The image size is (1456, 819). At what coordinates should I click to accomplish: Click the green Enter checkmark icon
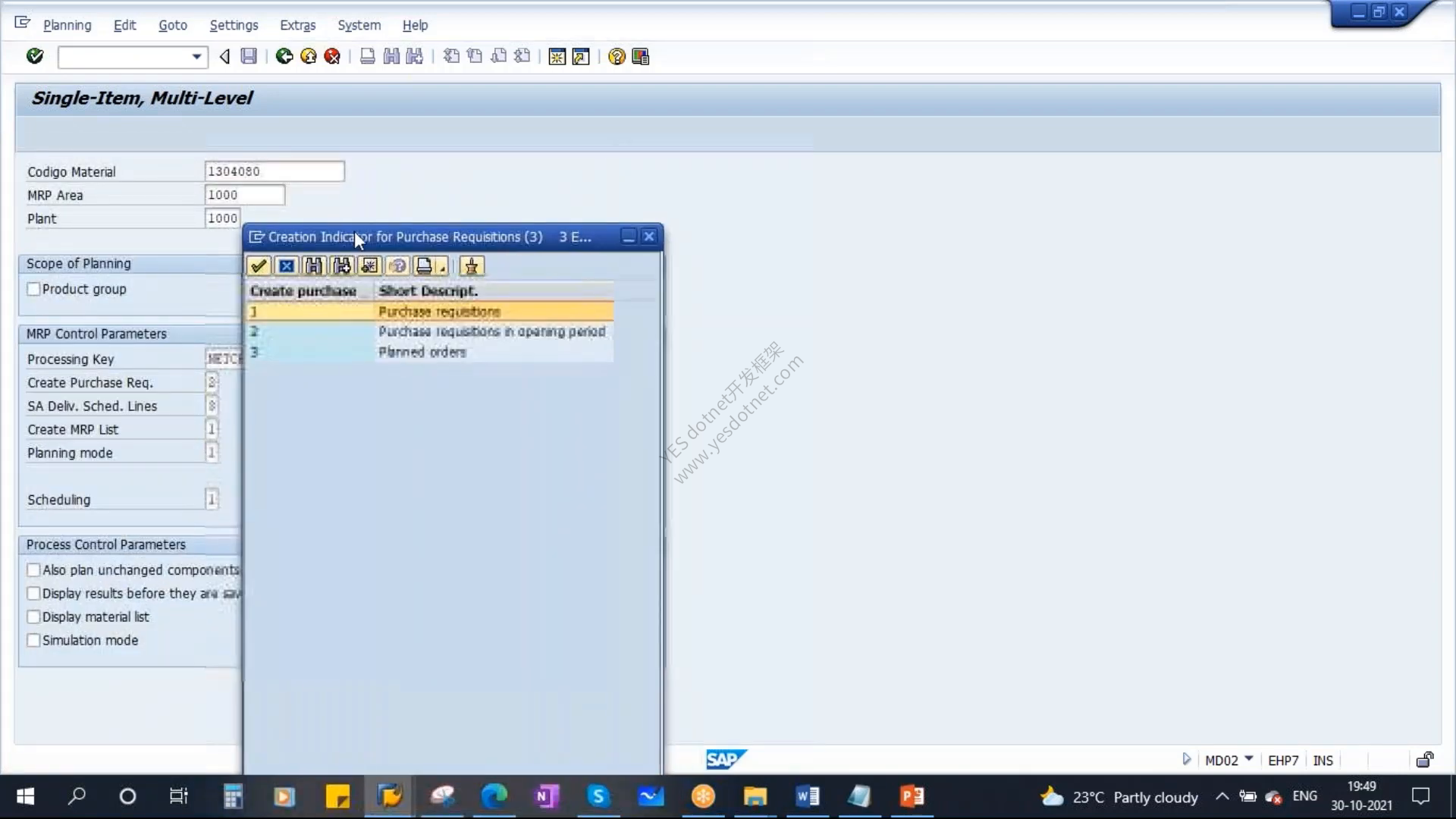coord(35,56)
